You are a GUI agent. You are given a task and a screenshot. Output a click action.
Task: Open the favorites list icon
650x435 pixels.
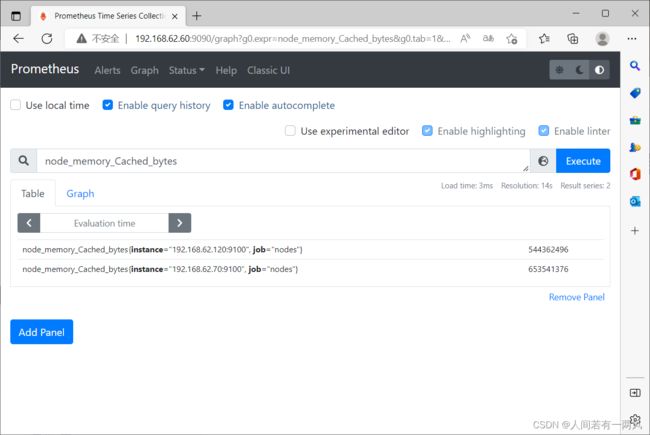pos(544,39)
